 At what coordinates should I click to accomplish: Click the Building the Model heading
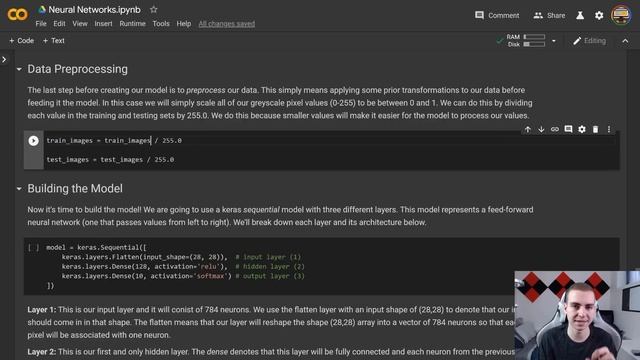click(75, 189)
